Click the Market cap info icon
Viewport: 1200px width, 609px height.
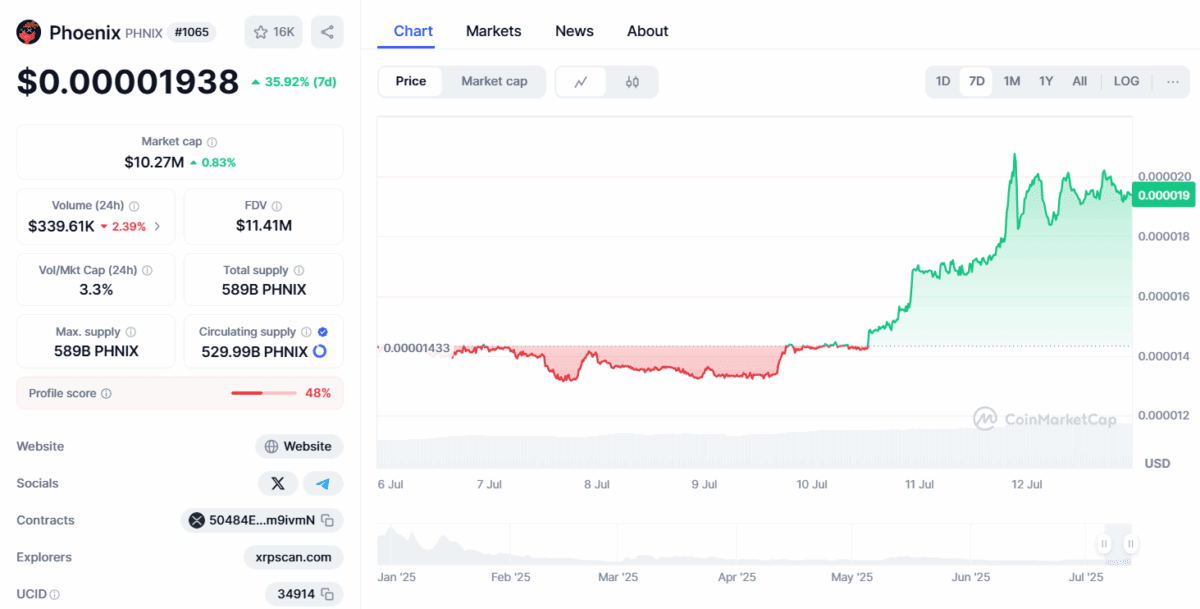[x=212, y=142]
